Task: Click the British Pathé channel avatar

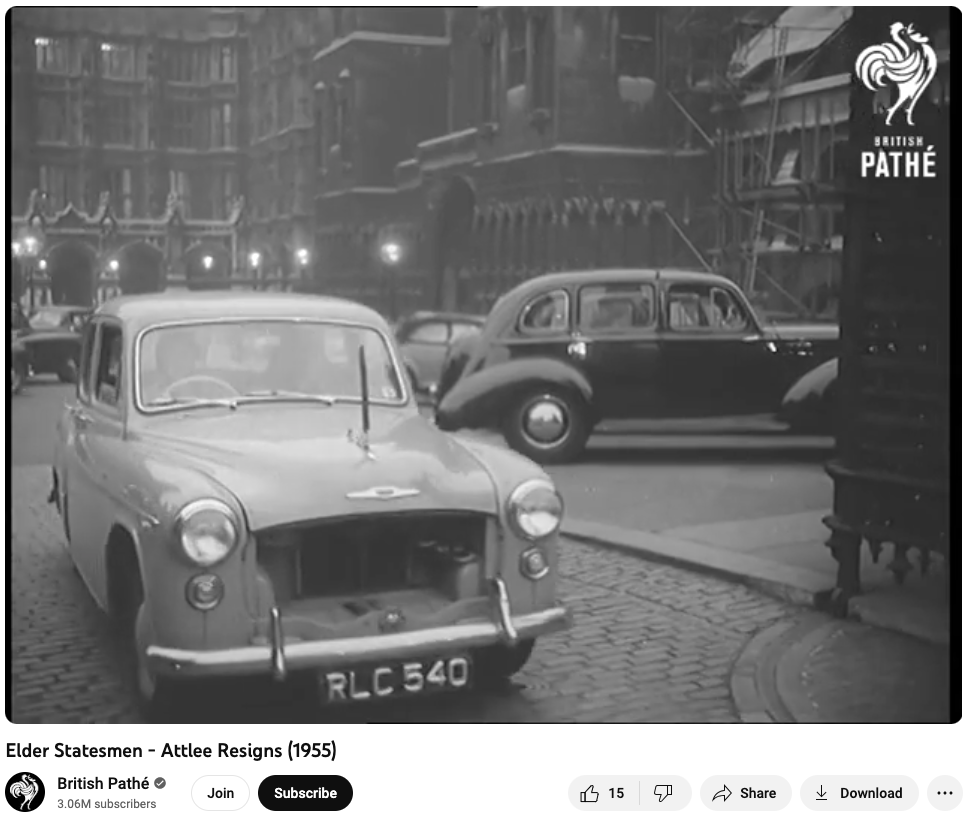Action: click(x=24, y=793)
